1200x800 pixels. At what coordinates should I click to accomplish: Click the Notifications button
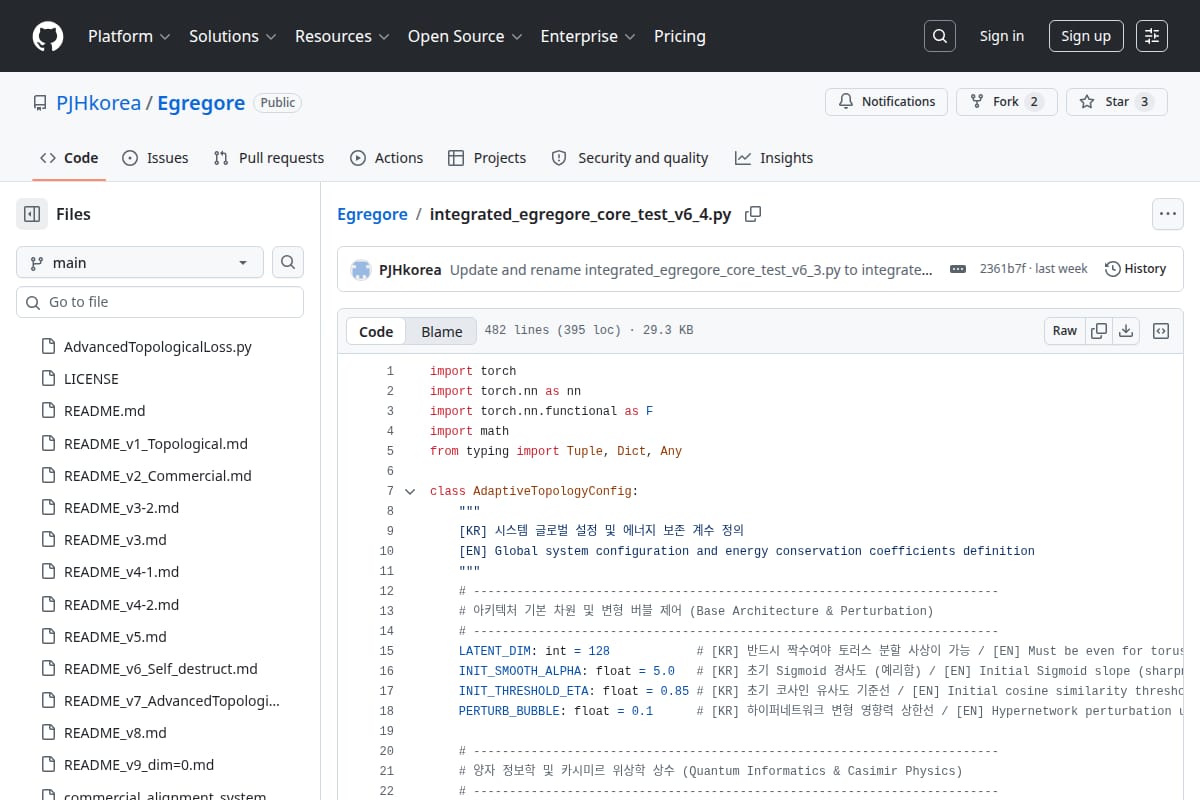[x=887, y=102]
